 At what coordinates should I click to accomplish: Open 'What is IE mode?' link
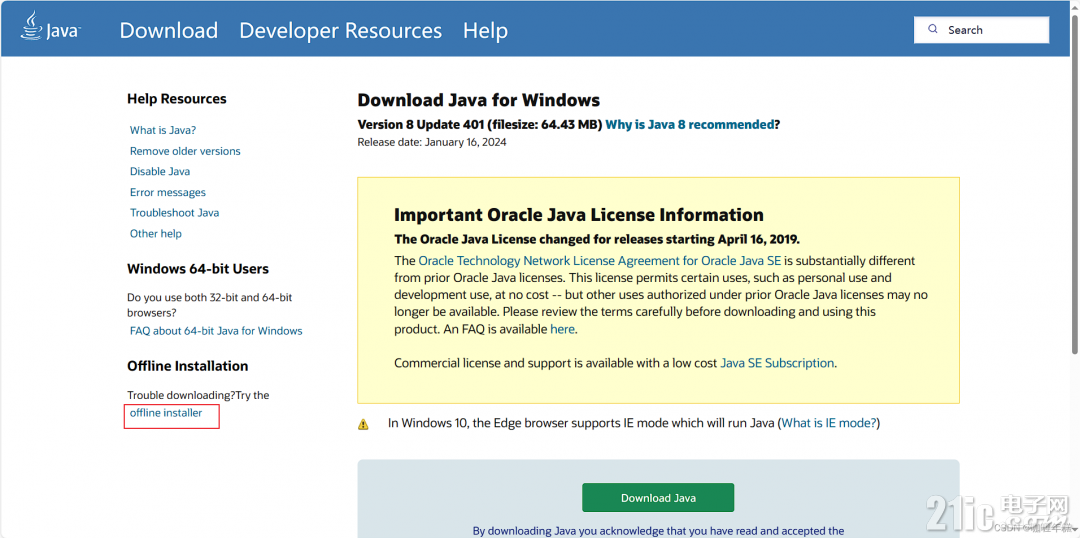point(829,423)
